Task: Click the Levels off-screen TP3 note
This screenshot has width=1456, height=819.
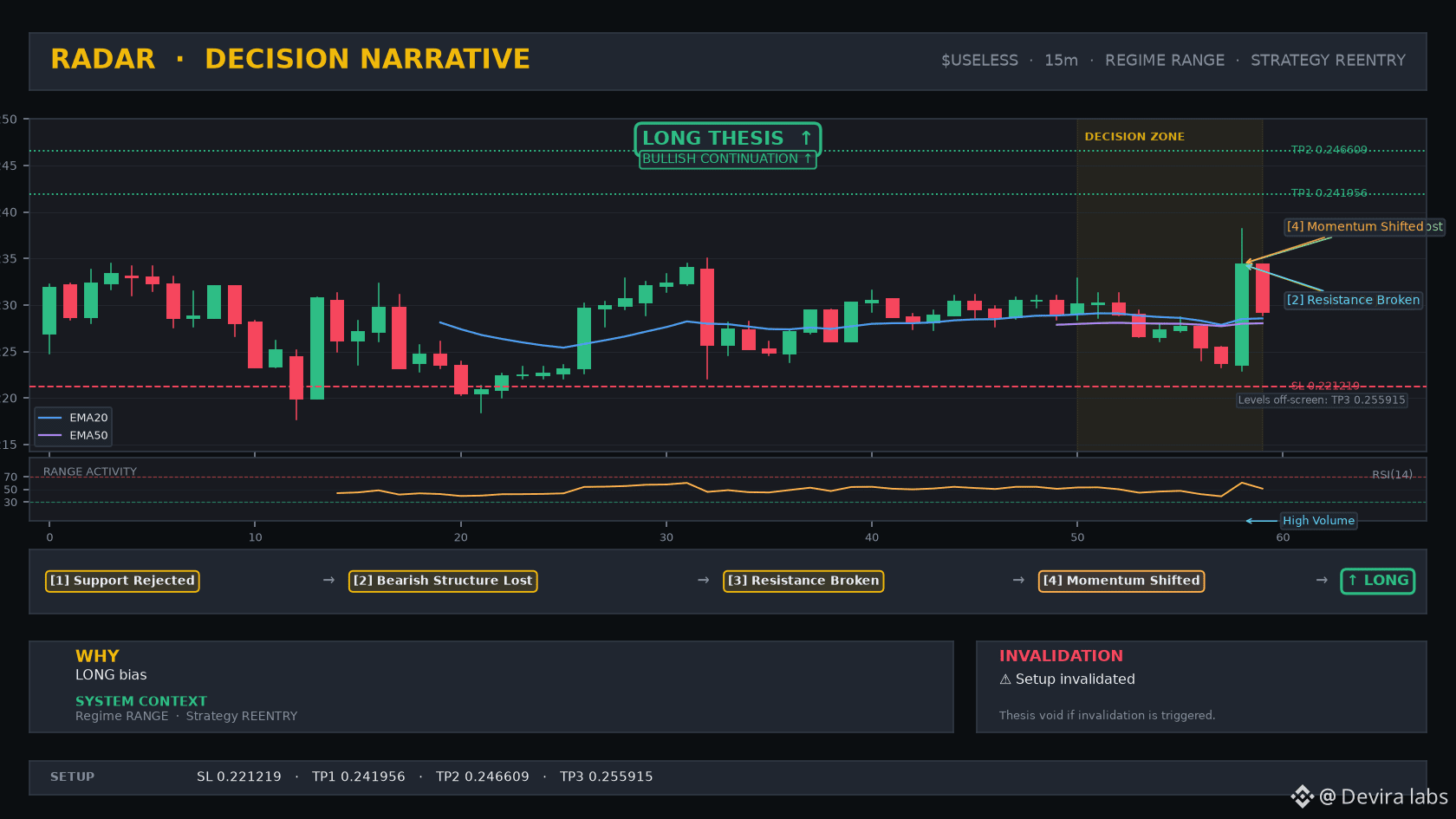Action: coord(1322,400)
